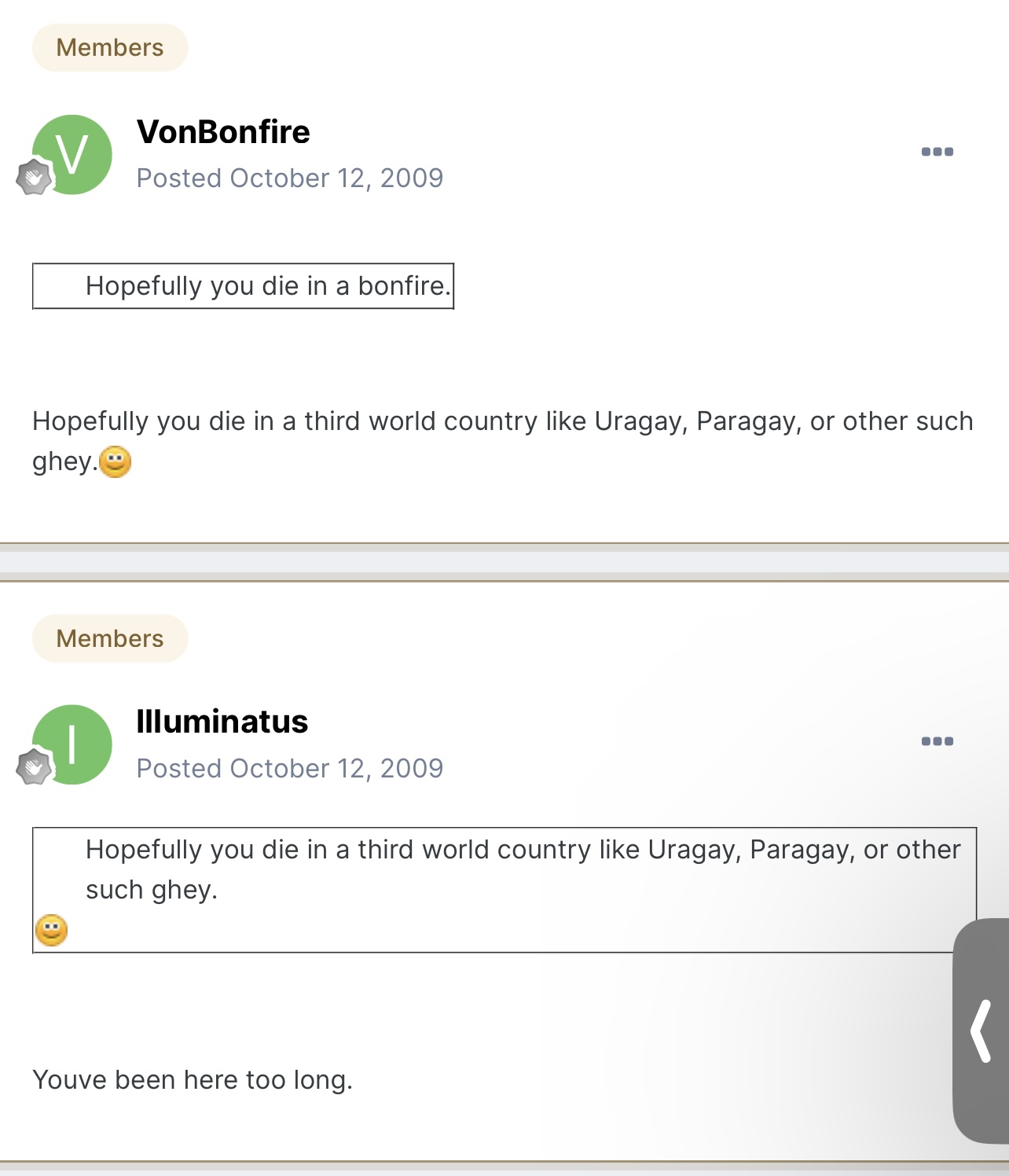Open Illuminatus's post options ellipsis menu
The width and height of the screenshot is (1009, 1176).
coord(937,741)
